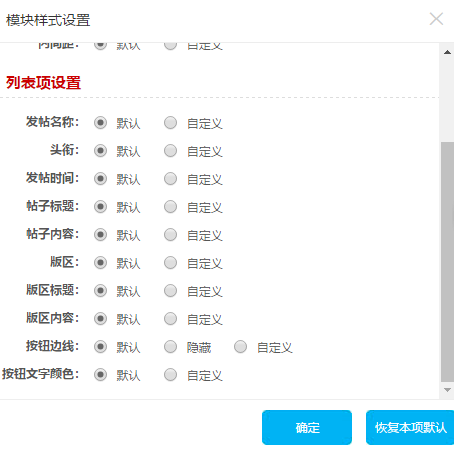
Task: Select 自定义 for 按钮边线
Action: 240,347
